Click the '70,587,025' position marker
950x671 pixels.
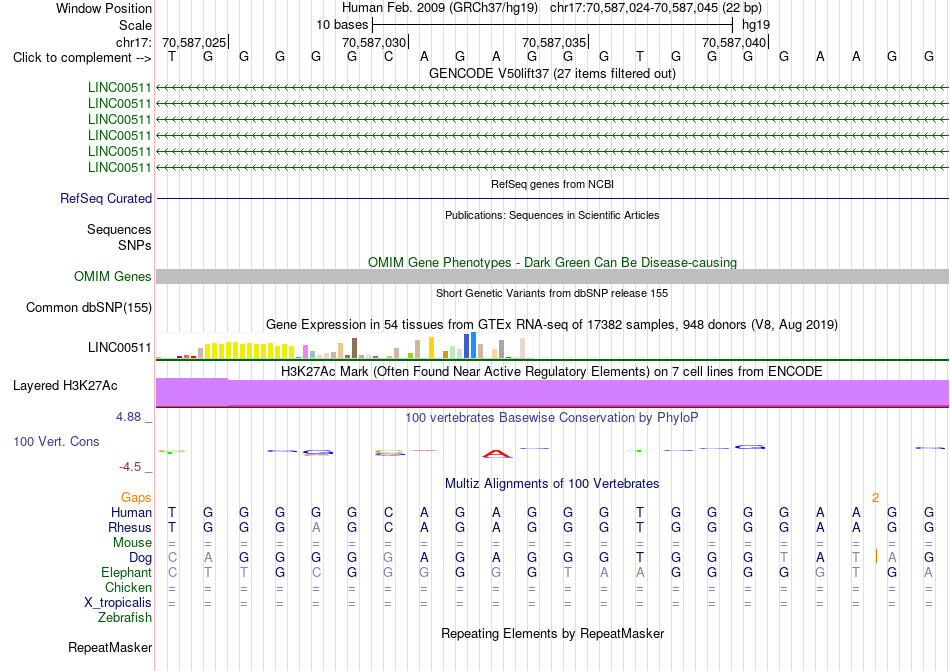pyautogui.click(x=194, y=42)
